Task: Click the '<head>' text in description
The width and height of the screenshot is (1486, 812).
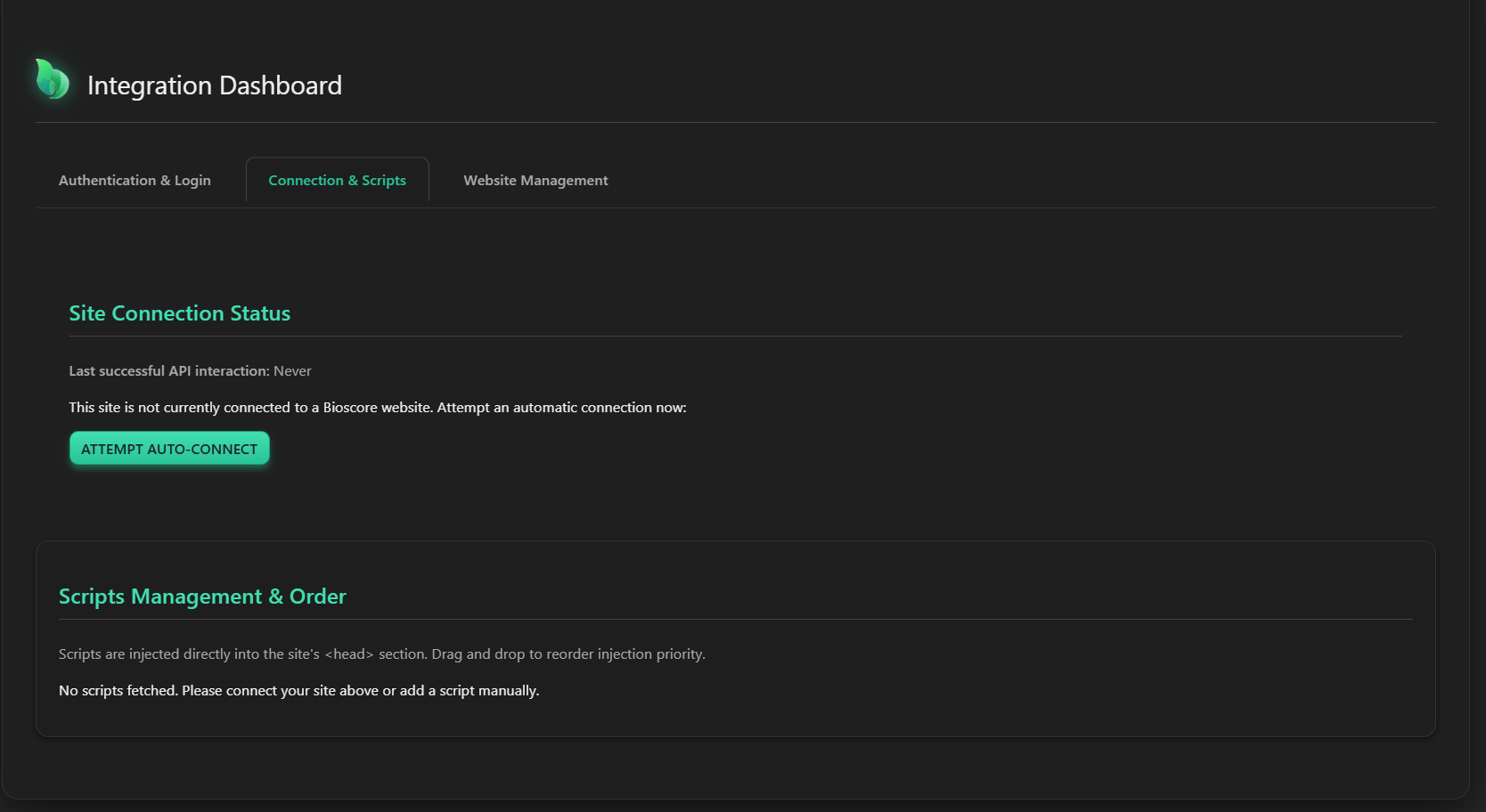Action: (x=349, y=654)
